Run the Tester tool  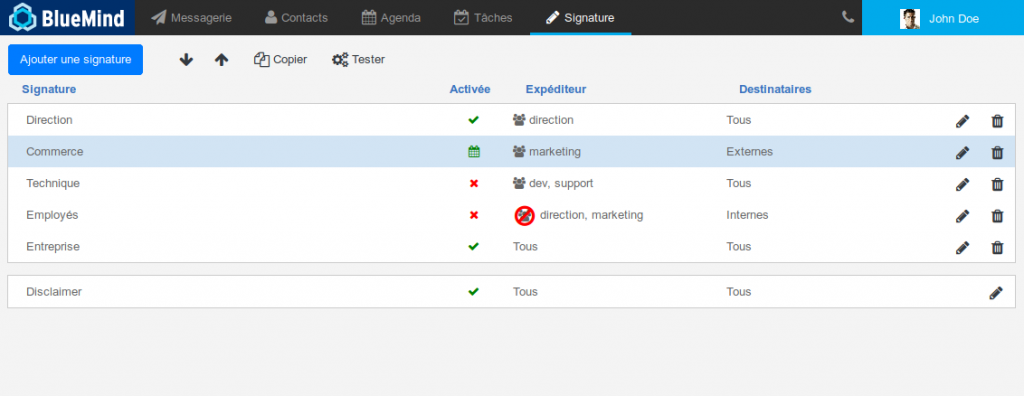(359, 59)
